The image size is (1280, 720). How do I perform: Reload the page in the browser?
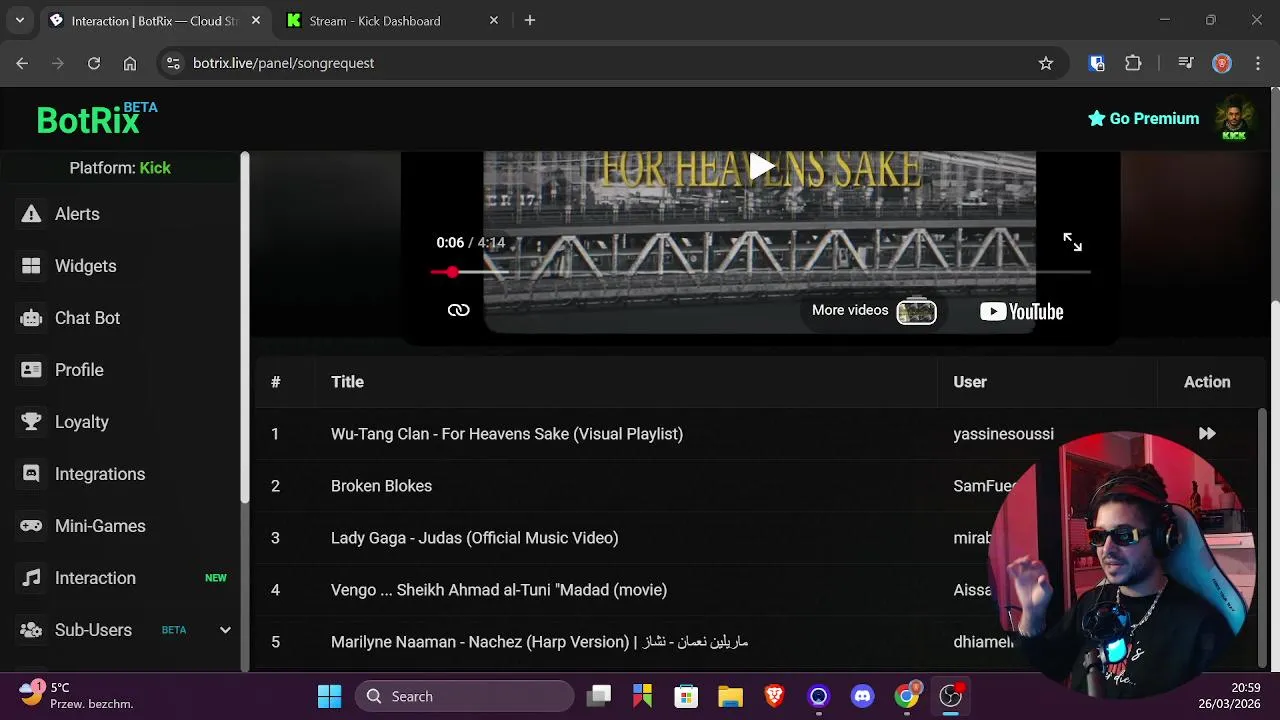coord(94,63)
